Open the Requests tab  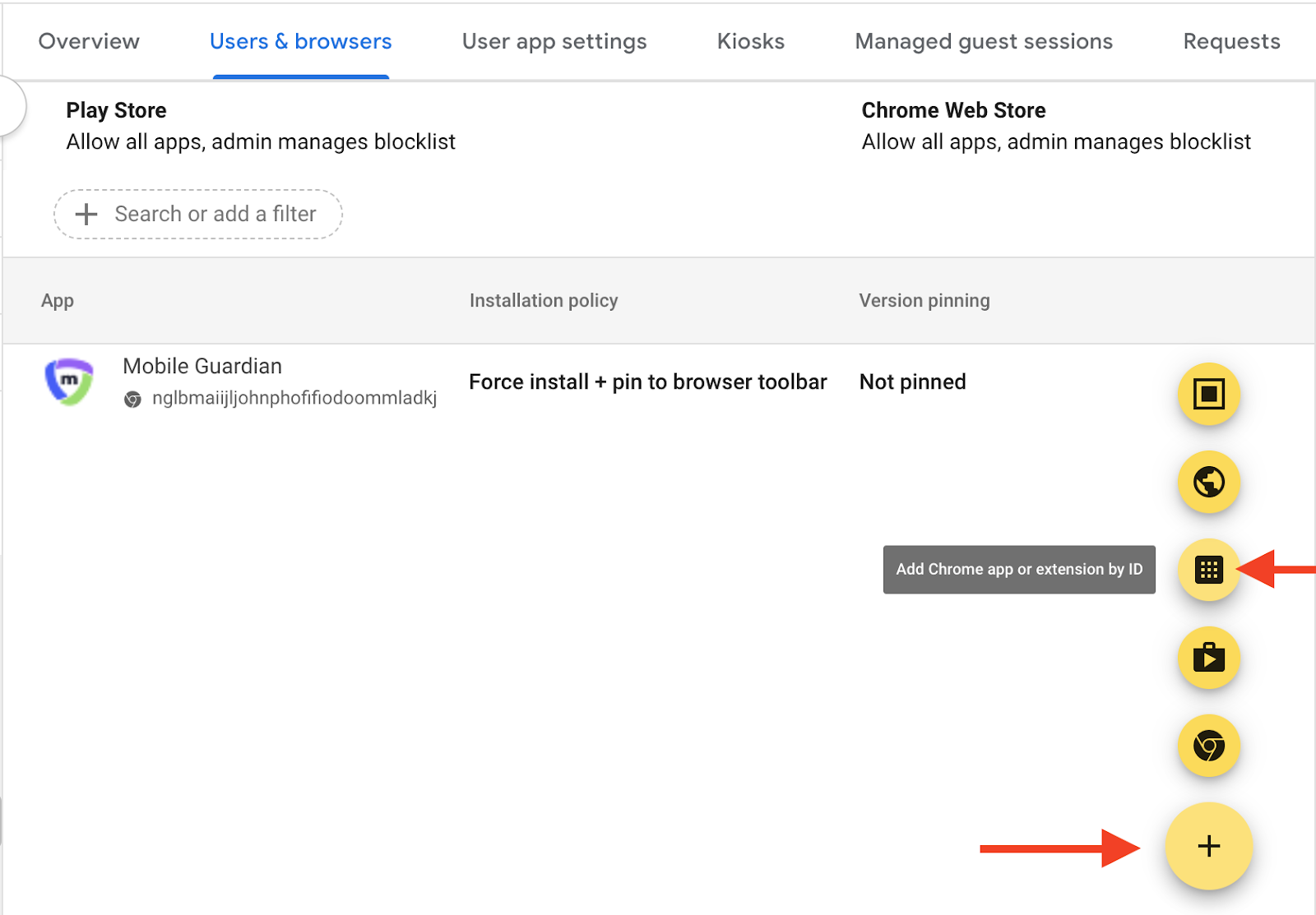[x=1231, y=41]
